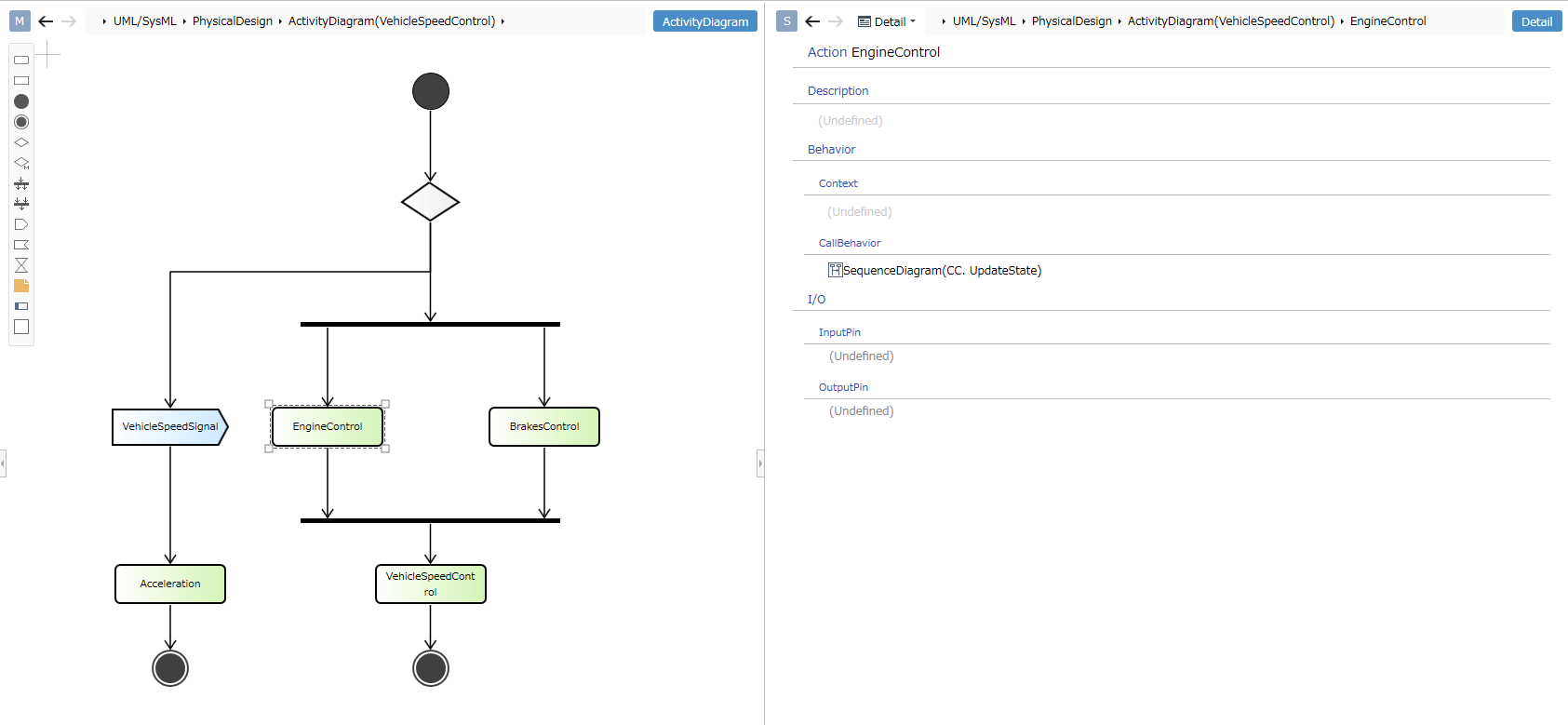This screenshot has height=725, width=1568.
Task: Select the hourglass Time event tool
Action: [x=21, y=265]
